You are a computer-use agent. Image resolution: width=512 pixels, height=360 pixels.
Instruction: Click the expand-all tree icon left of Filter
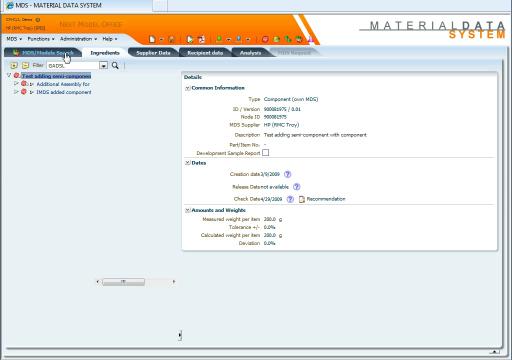[x=14, y=65]
